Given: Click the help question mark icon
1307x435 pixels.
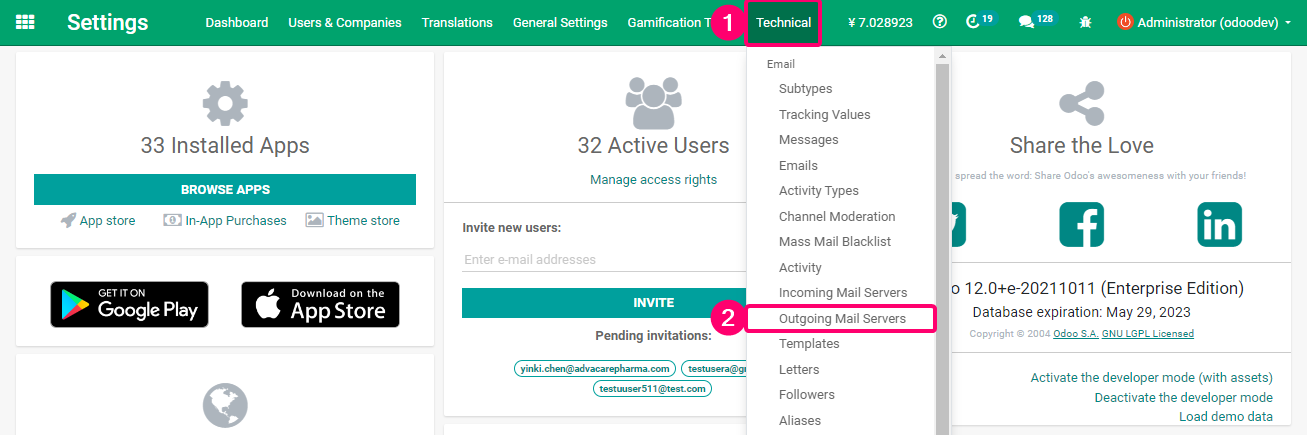Looking at the screenshot, I should coord(939,22).
